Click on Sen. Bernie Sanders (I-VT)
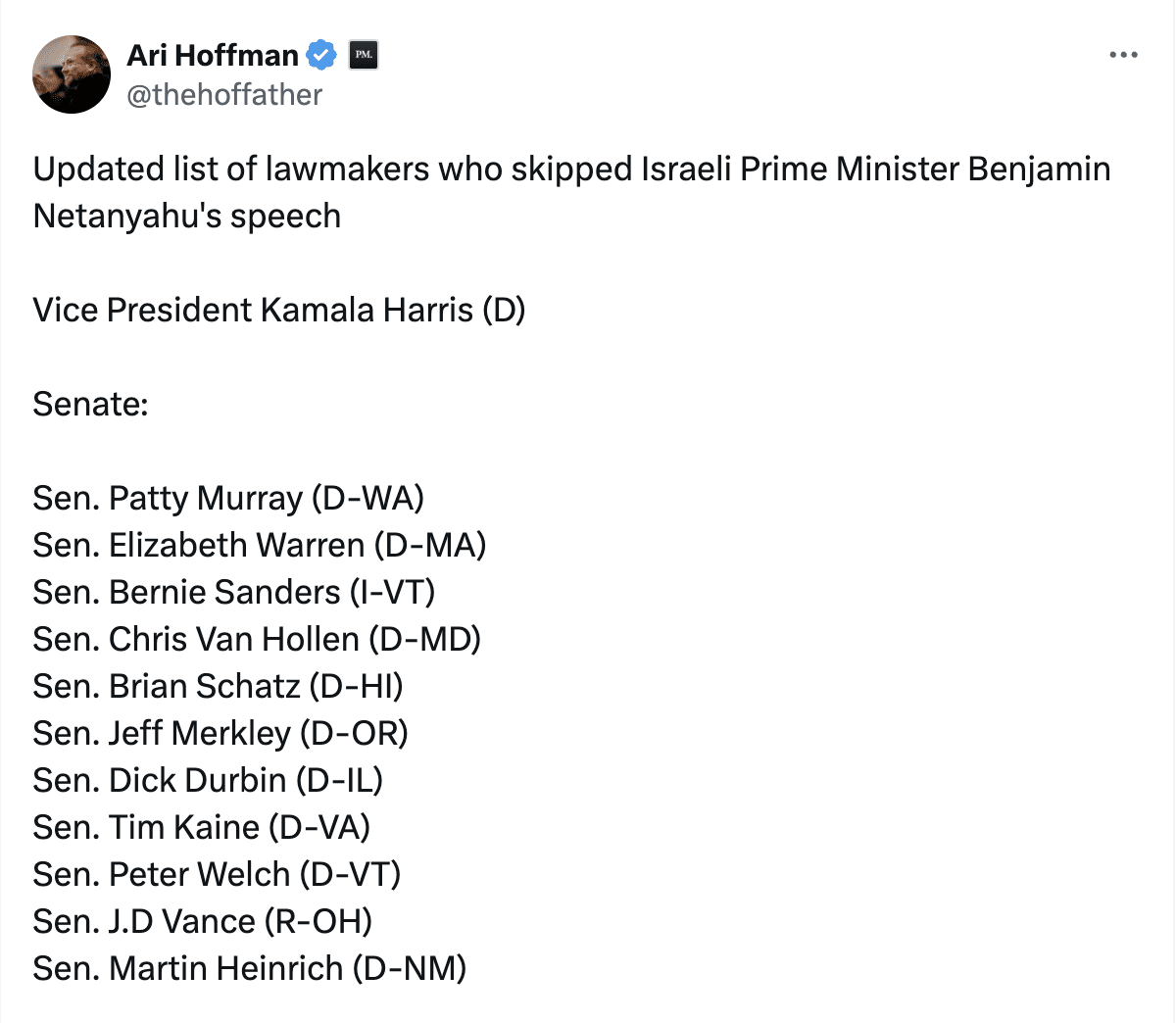Screen dimensions: 1176x1023 (x=234, y=592)
